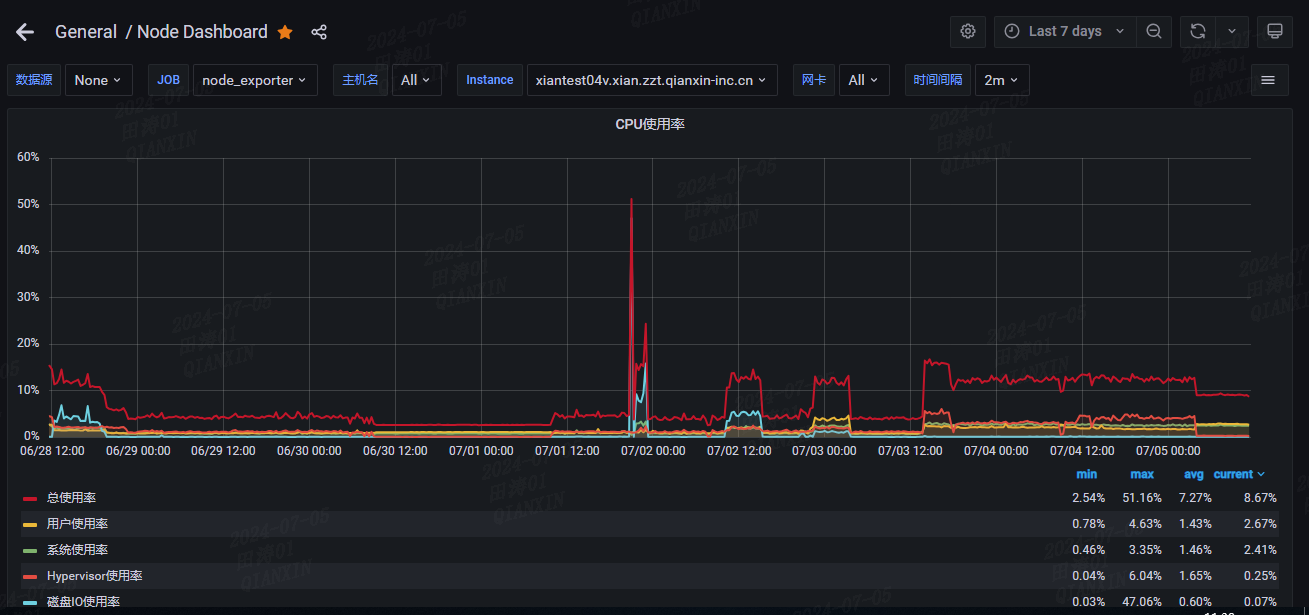Toggle the 系统使用率 legend series
Screen dimensions: 1309x615
tap(77, 549)
